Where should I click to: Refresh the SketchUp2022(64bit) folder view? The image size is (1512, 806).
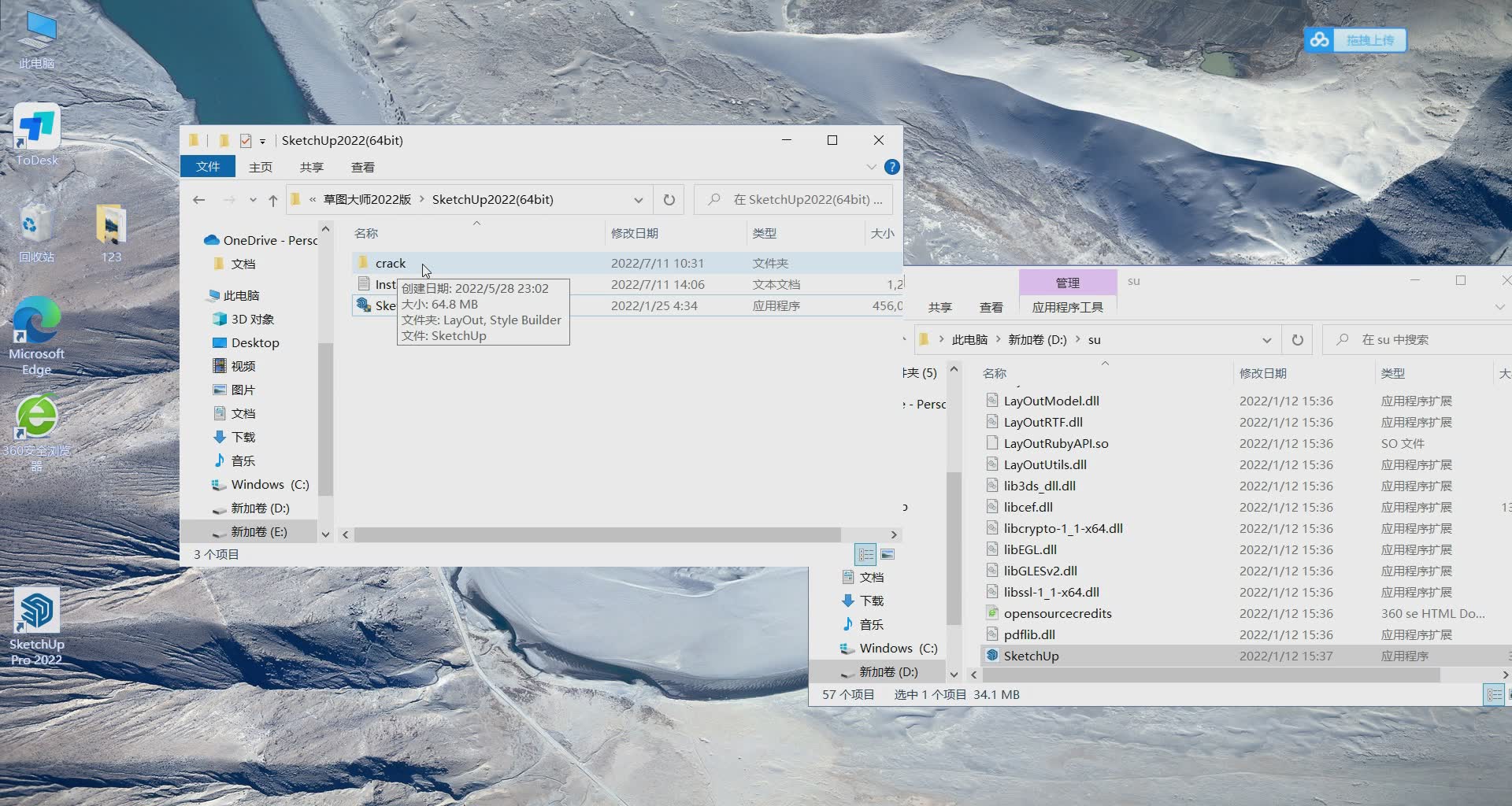tap(669, 200)
